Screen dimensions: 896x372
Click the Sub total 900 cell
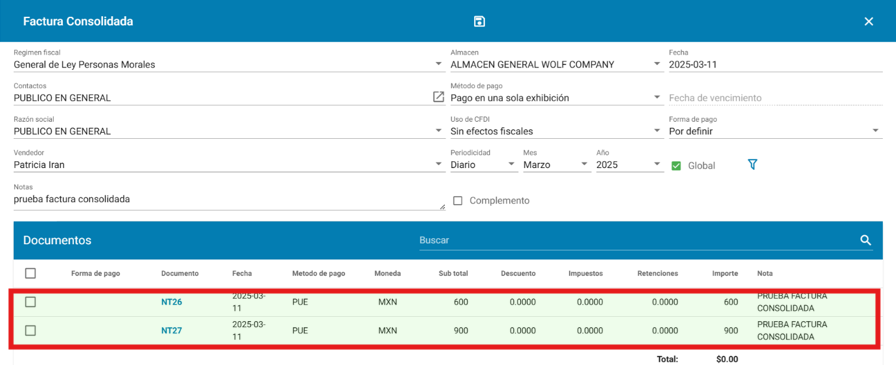pos(461,330)
